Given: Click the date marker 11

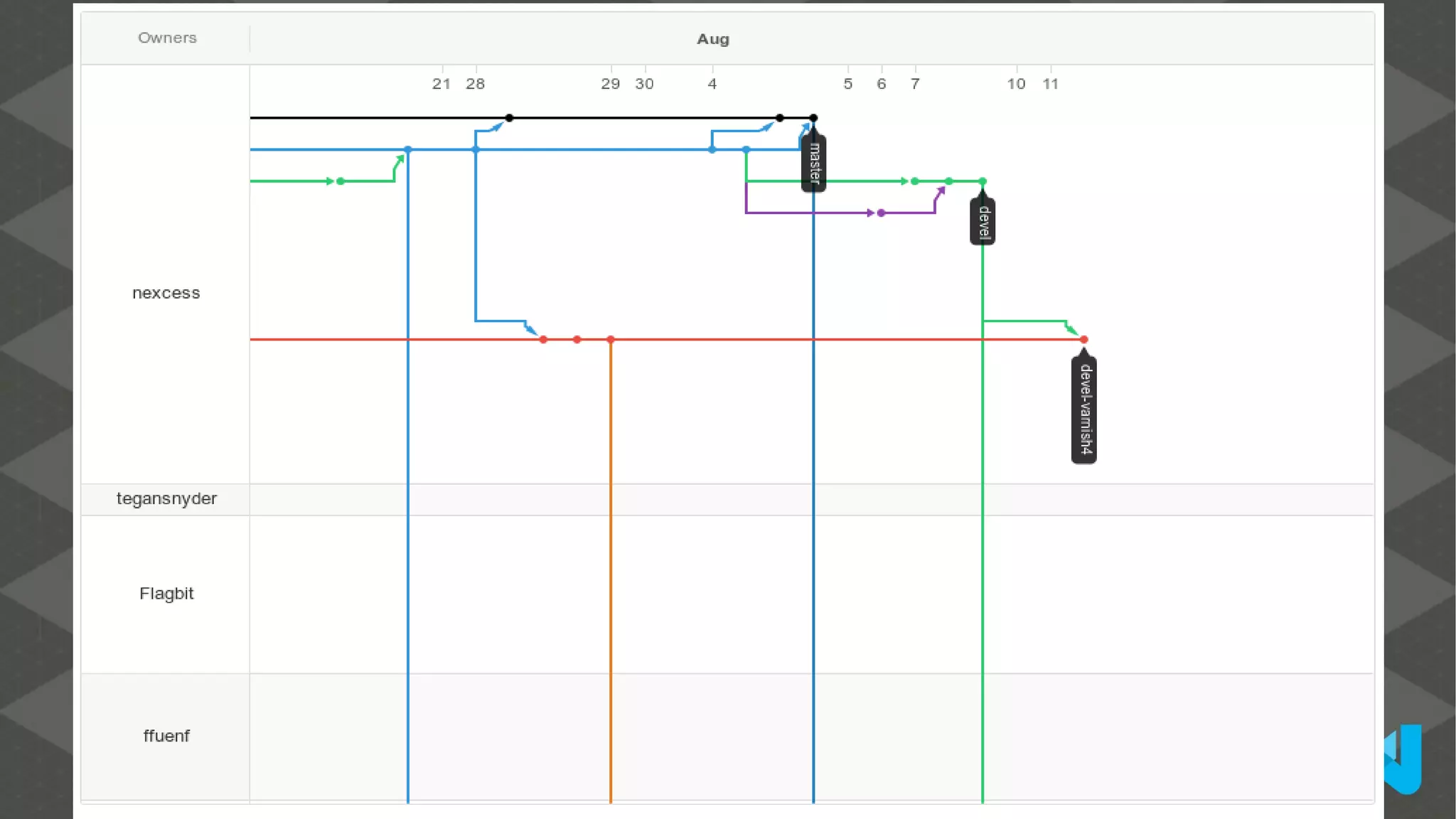Looking at the screenshot, I should click(1050, 84).
